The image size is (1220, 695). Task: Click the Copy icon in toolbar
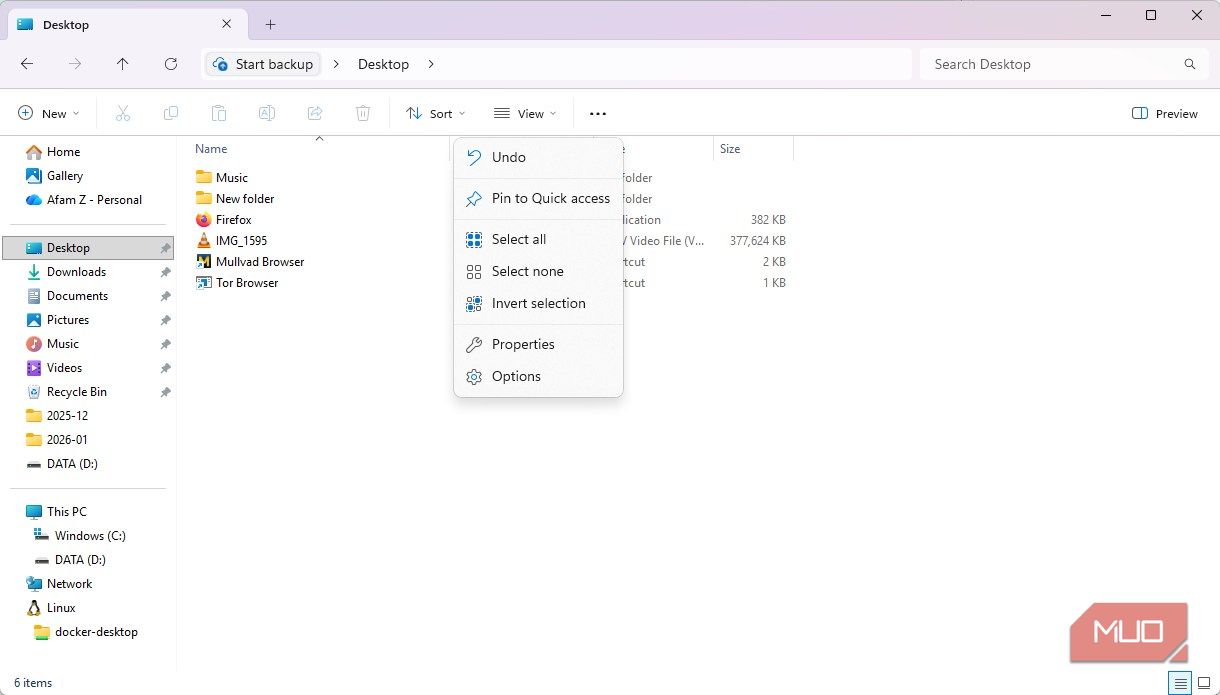click(x=171, y=114)
